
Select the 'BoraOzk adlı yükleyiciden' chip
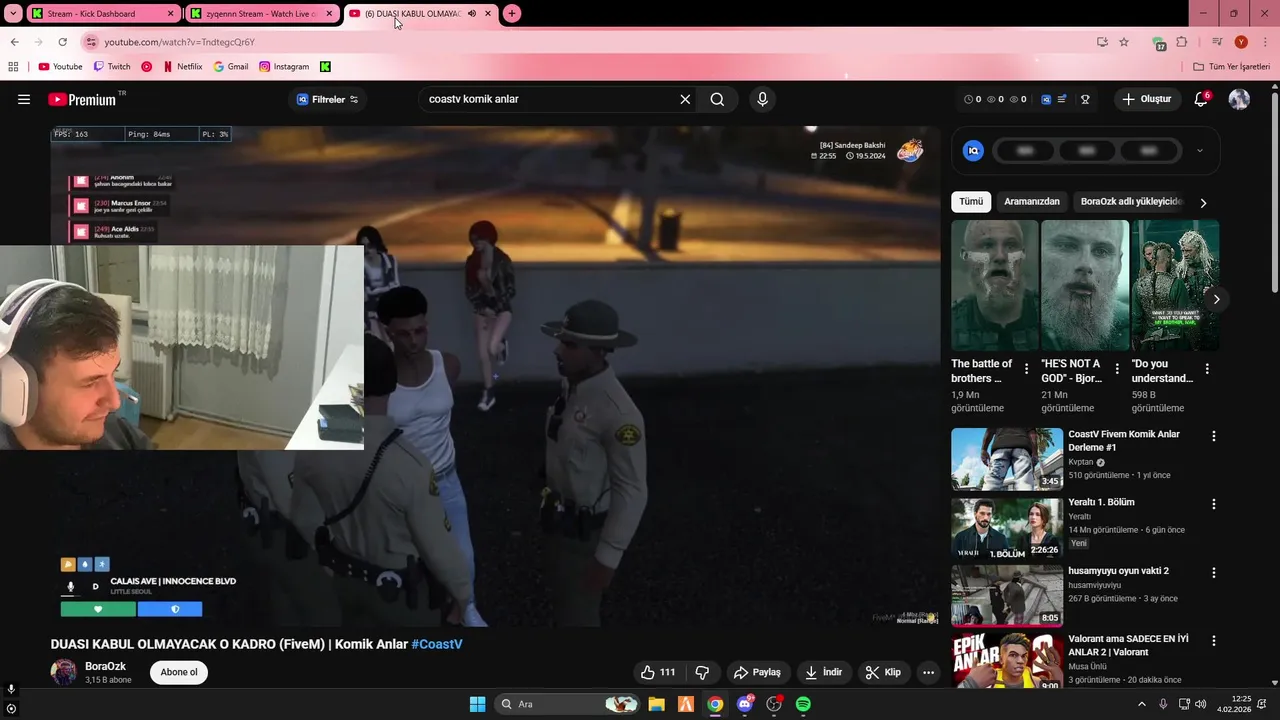tap(1132, 201)
